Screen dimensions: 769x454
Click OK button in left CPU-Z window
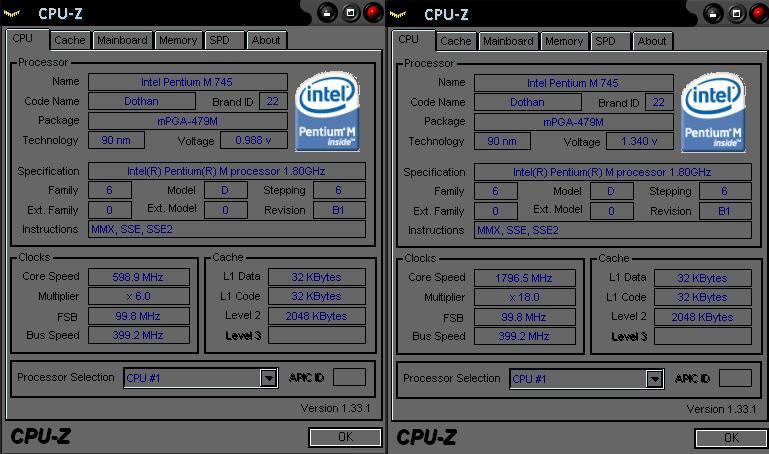[345, 437]
